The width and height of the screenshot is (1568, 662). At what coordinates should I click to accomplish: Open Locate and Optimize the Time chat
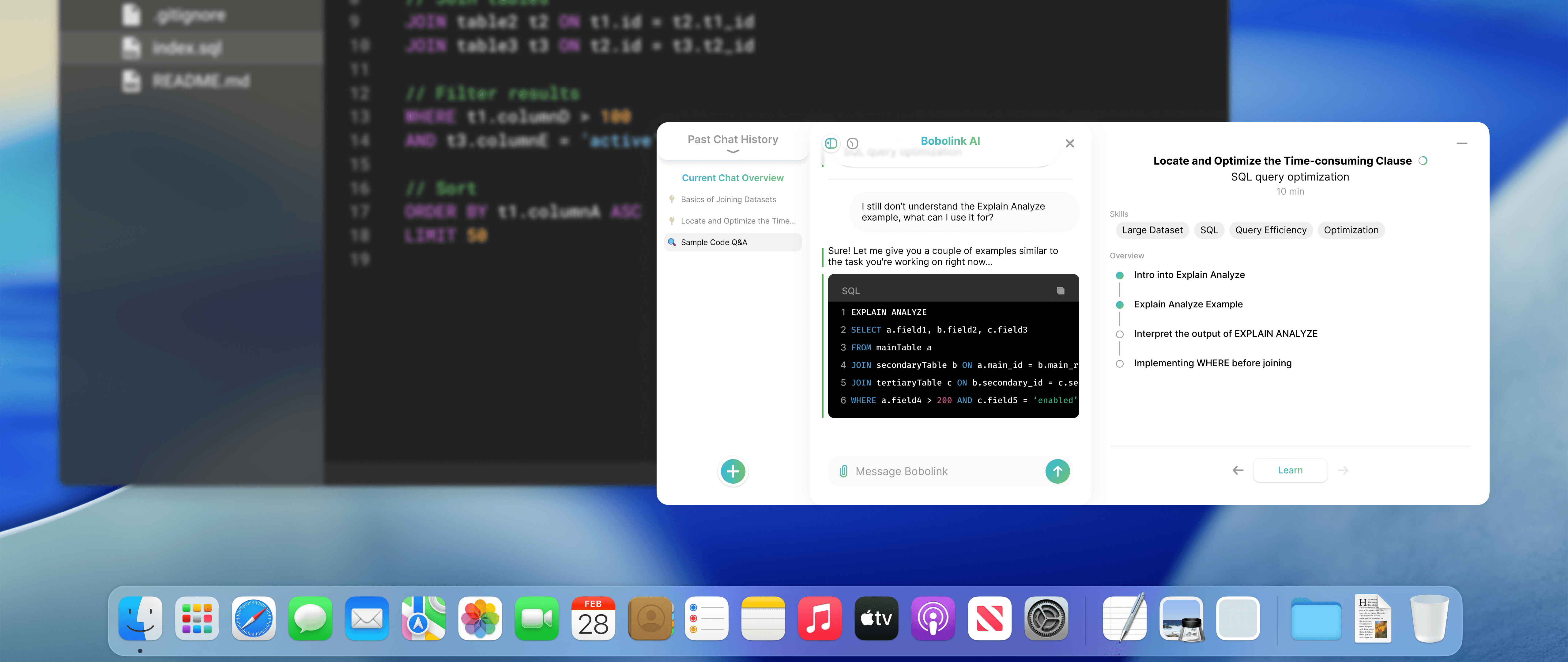pos(737,221)
